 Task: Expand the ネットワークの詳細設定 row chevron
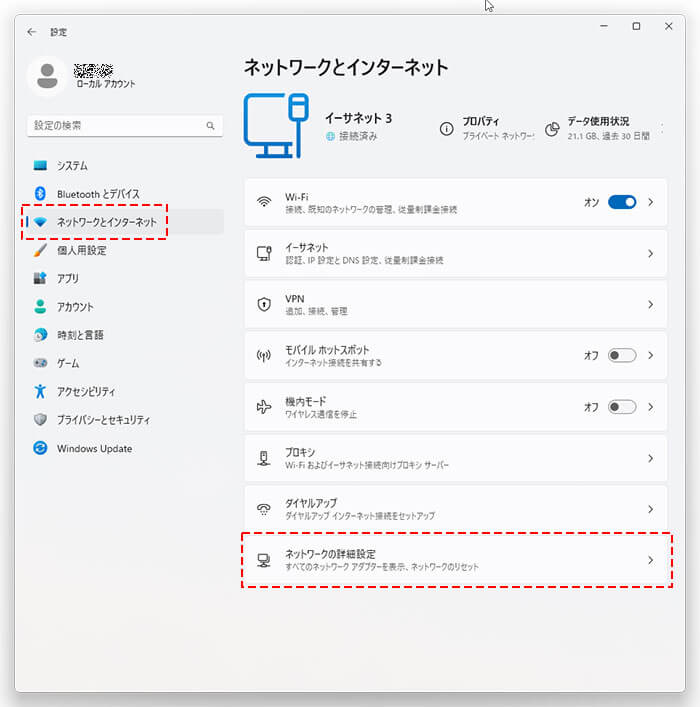click(x=650, y=560)
